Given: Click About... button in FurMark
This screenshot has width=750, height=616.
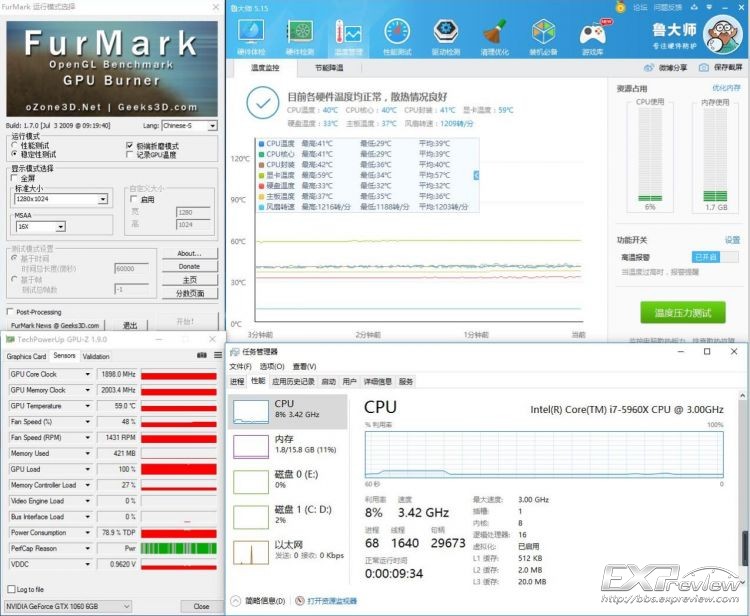Looking at the screenshot, I should (189, 253).
